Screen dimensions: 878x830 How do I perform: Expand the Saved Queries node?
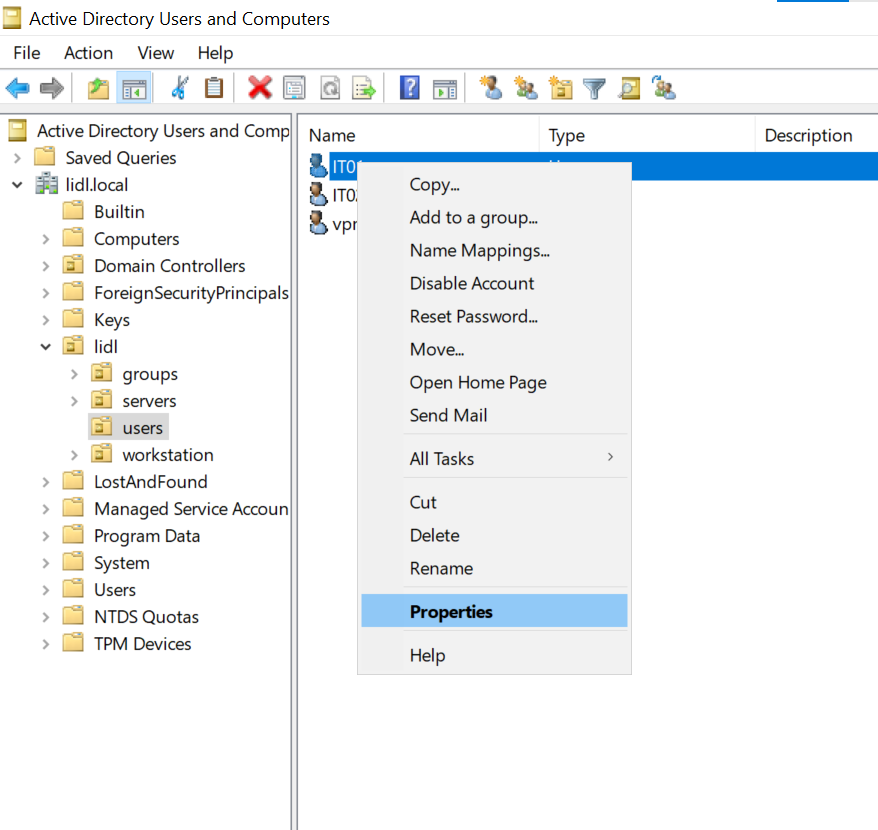[x=17, y=158]
